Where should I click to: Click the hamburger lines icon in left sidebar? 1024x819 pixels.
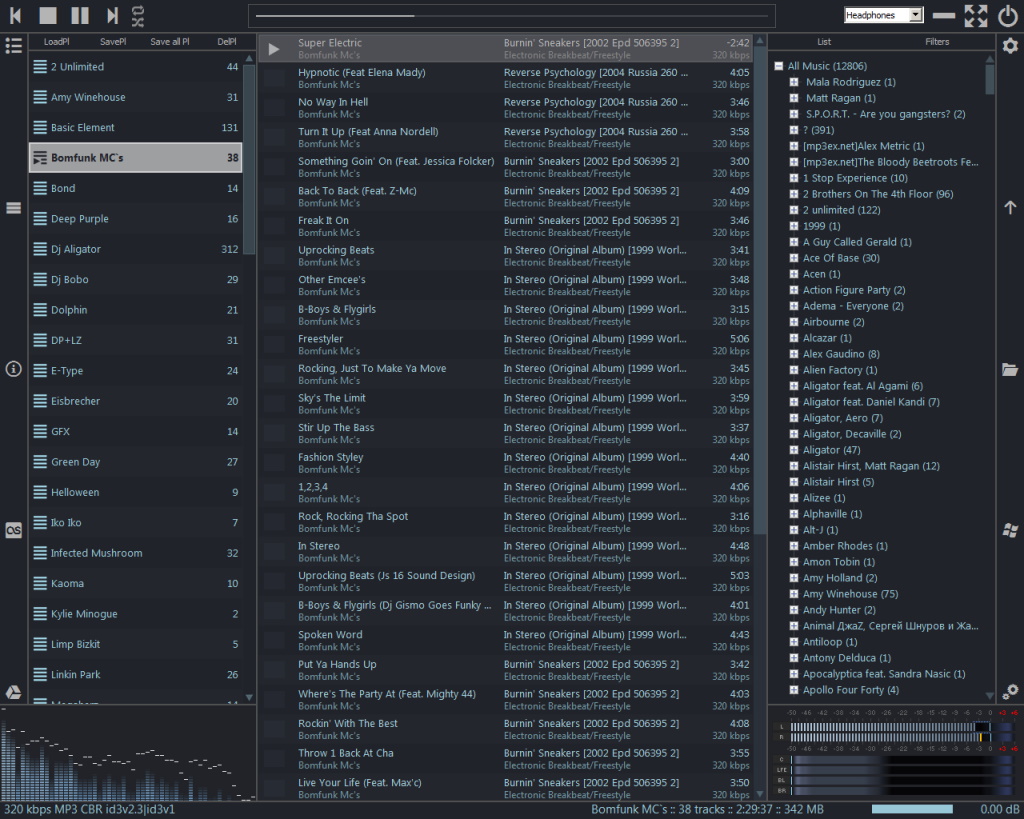coord(13,208)
